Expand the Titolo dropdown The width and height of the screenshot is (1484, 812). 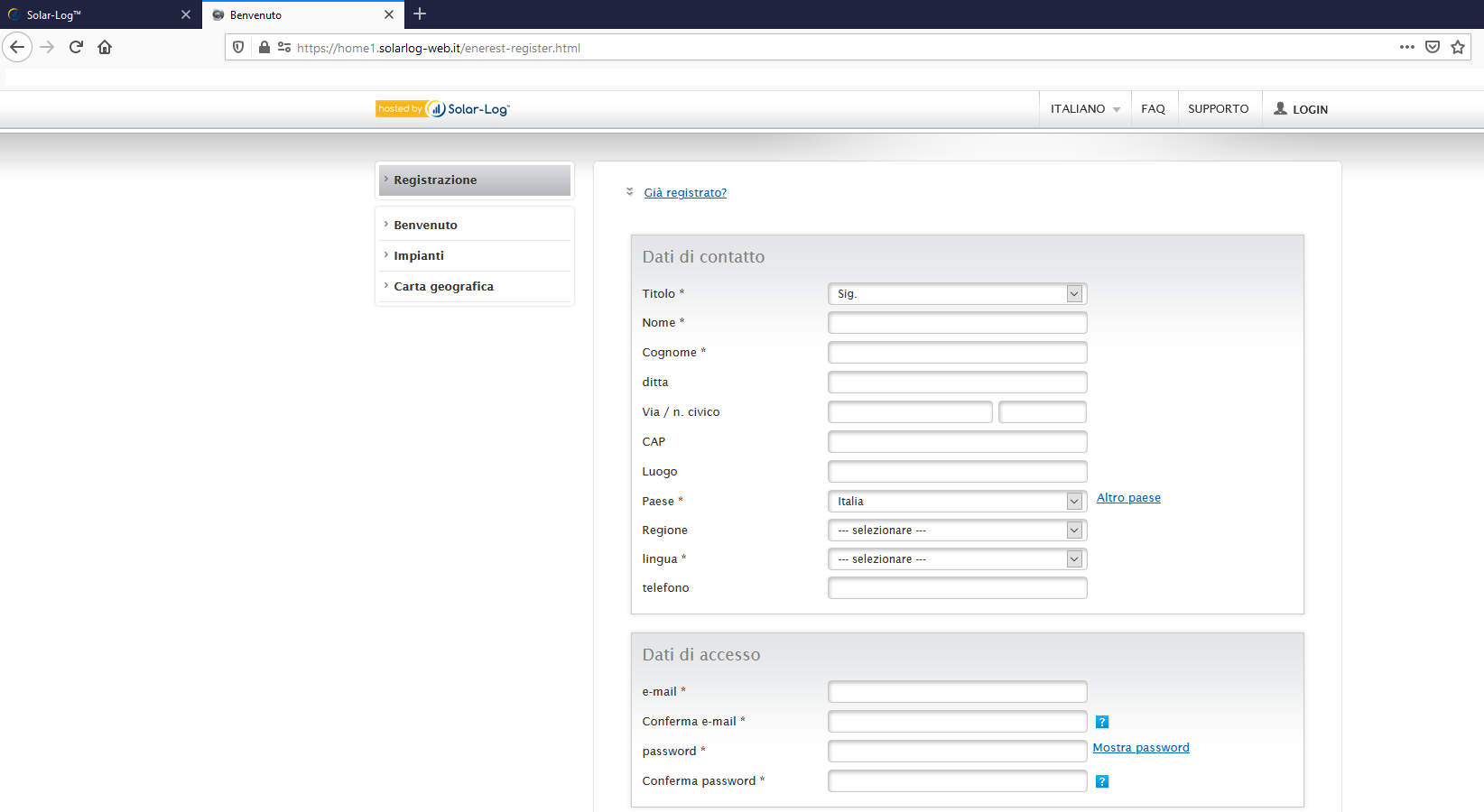coord(957,294)
